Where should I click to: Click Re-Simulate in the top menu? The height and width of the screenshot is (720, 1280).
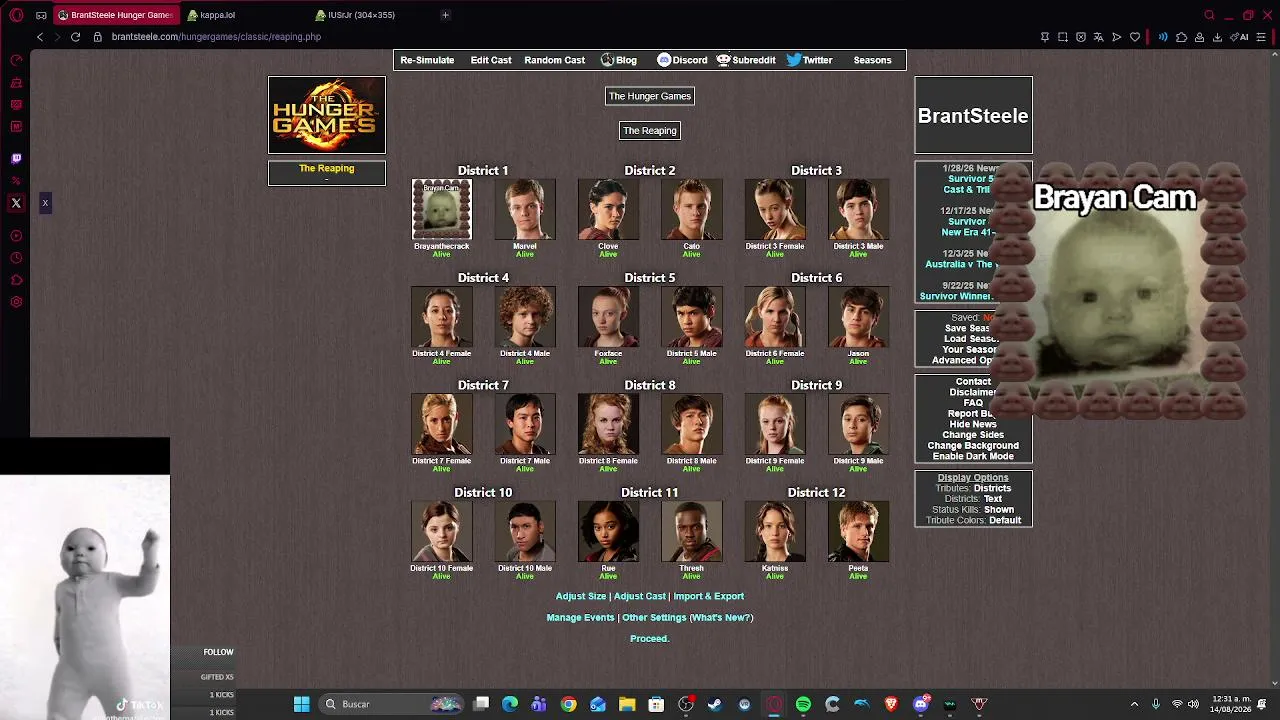427,60
